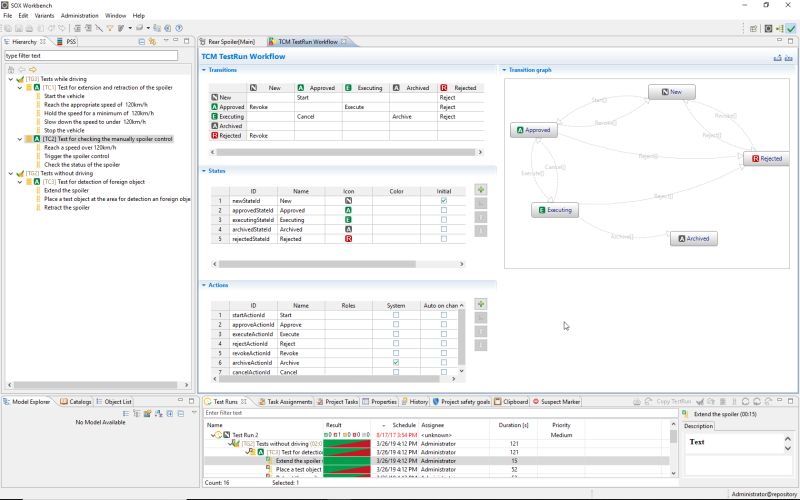Click the diagonal line tool in main toolbar
Image resolution: width=800 pixels, height=500 pixels.
point(99,29)
